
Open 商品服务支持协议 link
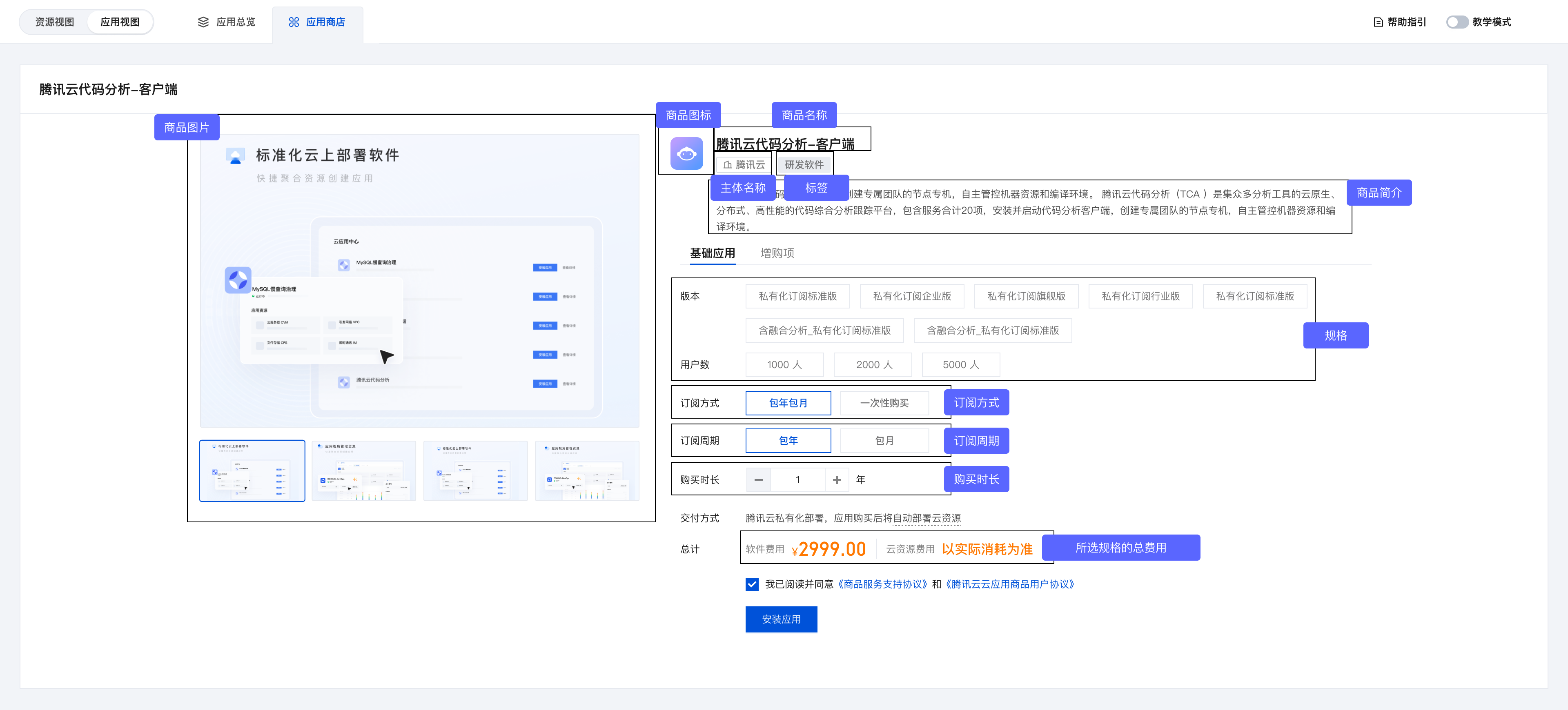click(882, 584)
